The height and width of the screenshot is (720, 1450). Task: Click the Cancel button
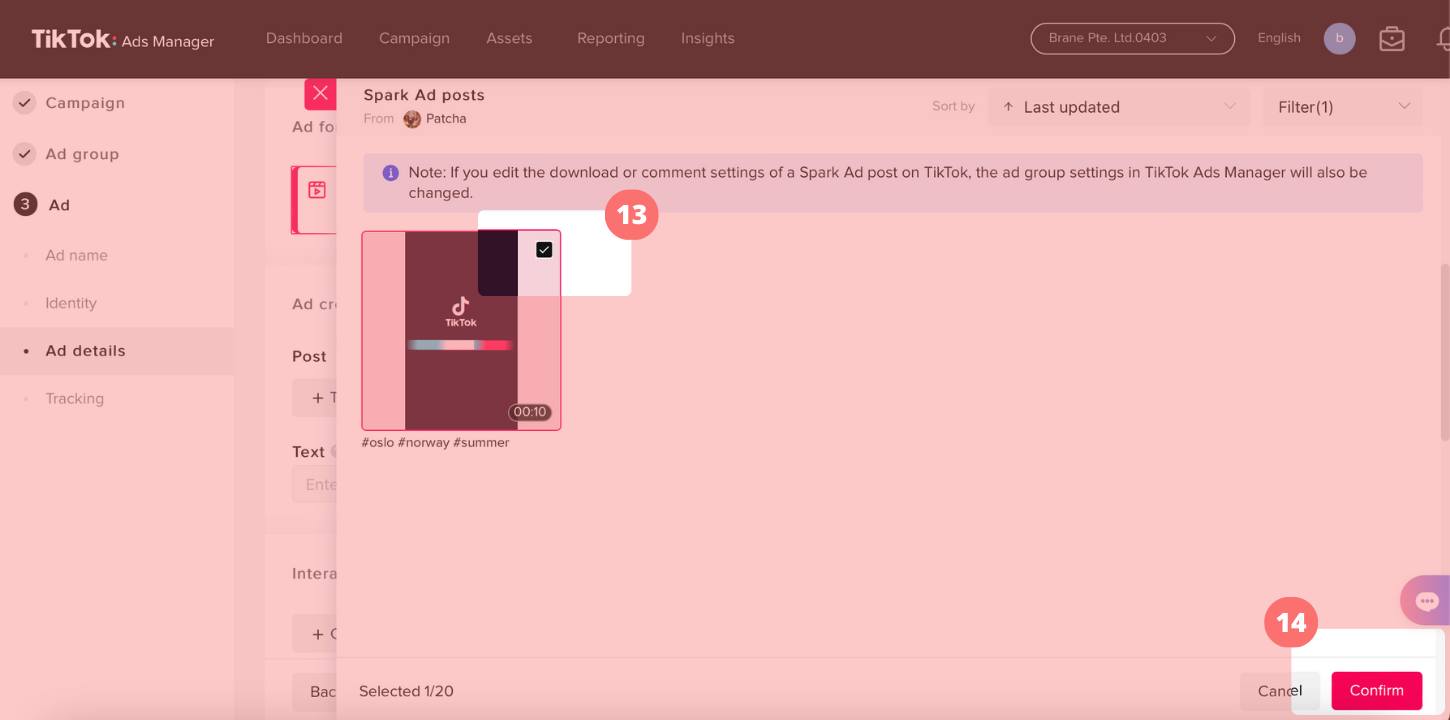pyautogui.click(x=1280, y=691)
